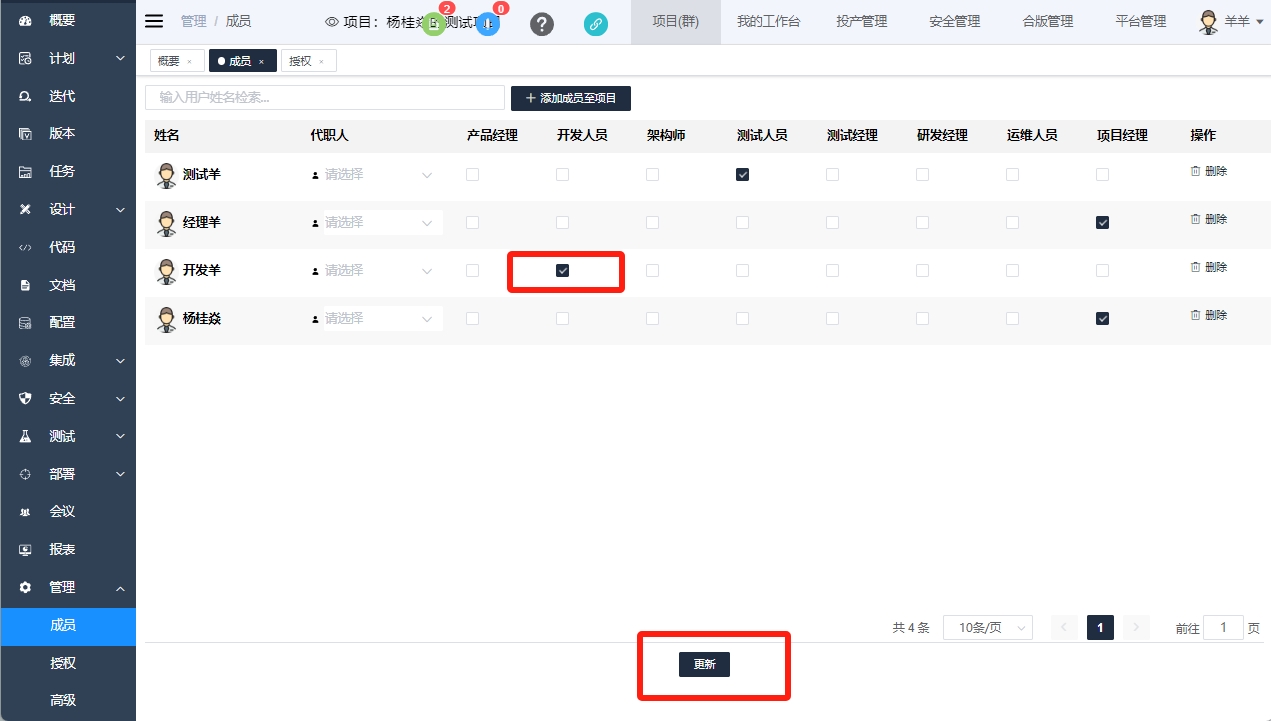Switch to 安全管理 top tab
Screen dimensions: 1271x721
tap(955, 21)
